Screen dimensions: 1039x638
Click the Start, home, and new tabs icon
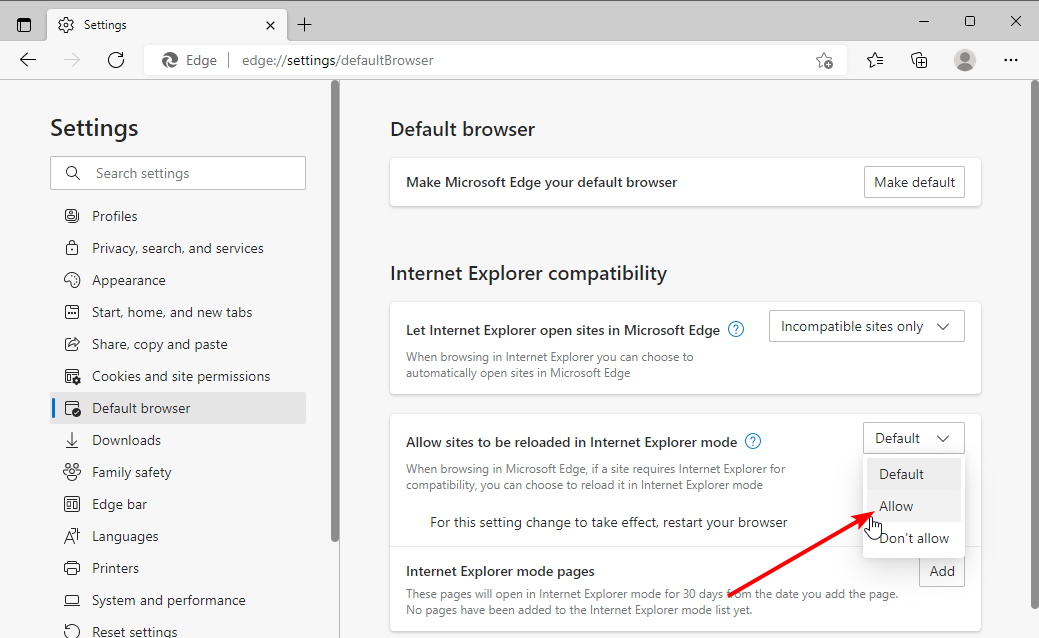[72, 312]
